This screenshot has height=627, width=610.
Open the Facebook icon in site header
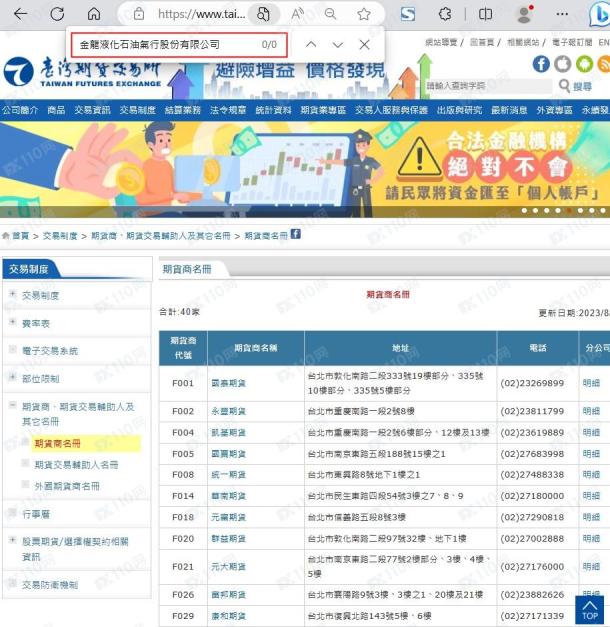coord(541,64)
